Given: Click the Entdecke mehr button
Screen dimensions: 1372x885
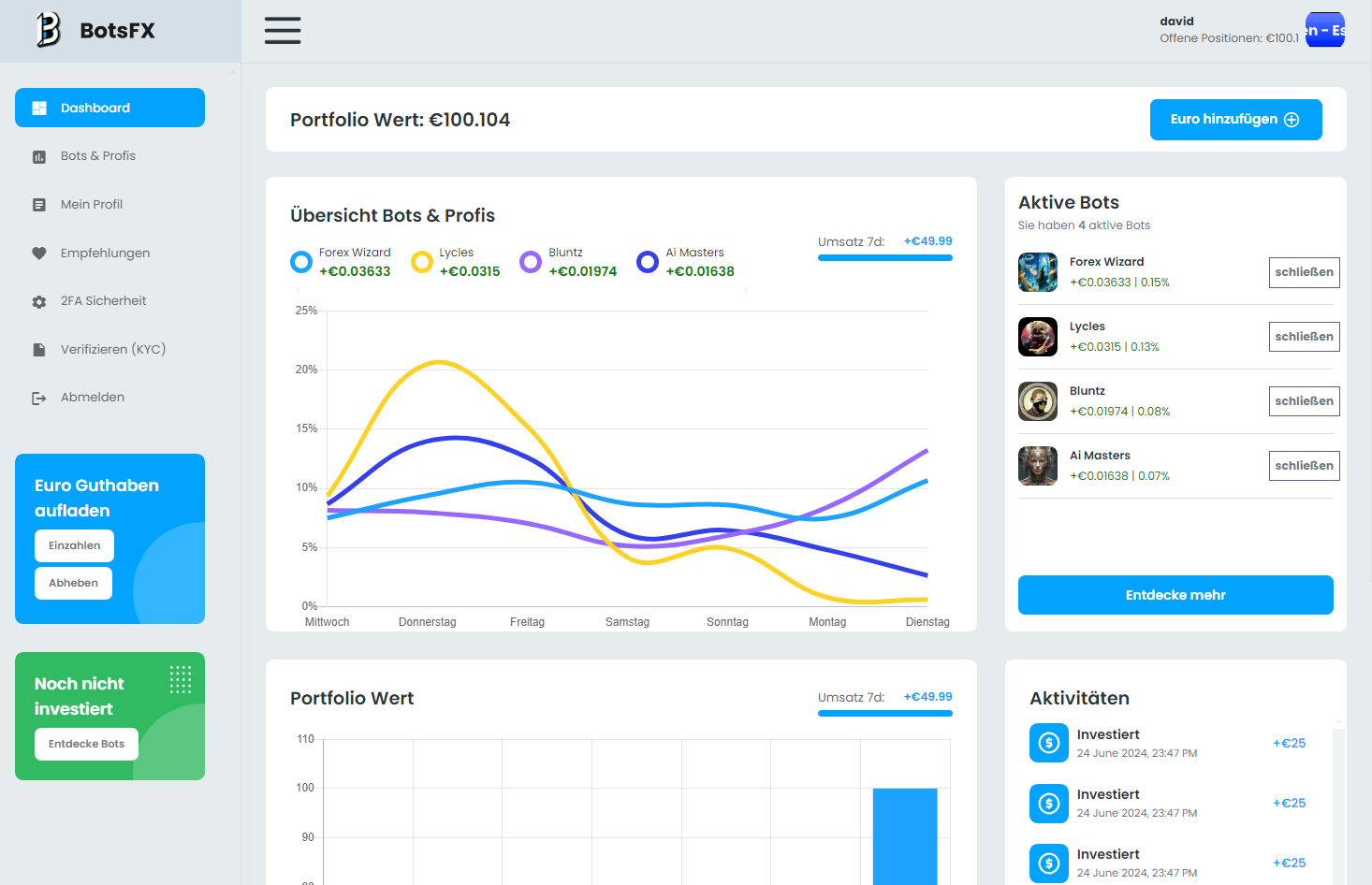Looking at the screenshot, I should coord(1175,595).
